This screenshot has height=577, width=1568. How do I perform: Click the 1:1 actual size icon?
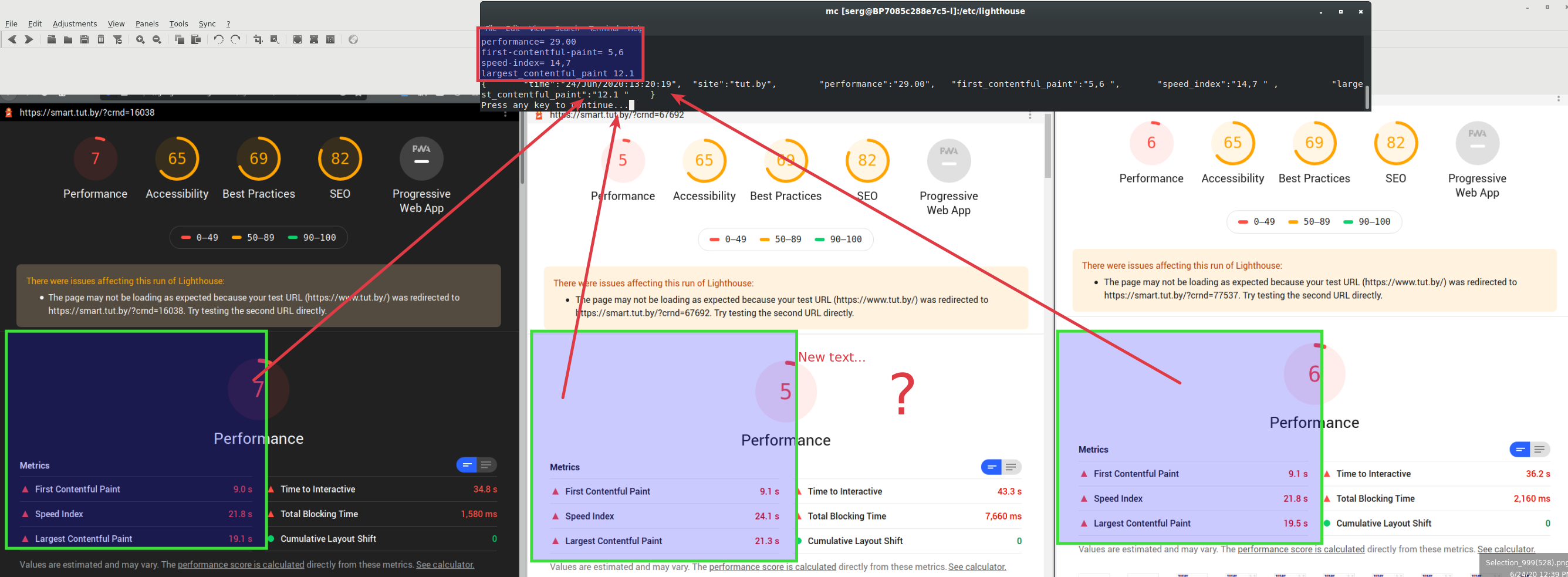330,39
